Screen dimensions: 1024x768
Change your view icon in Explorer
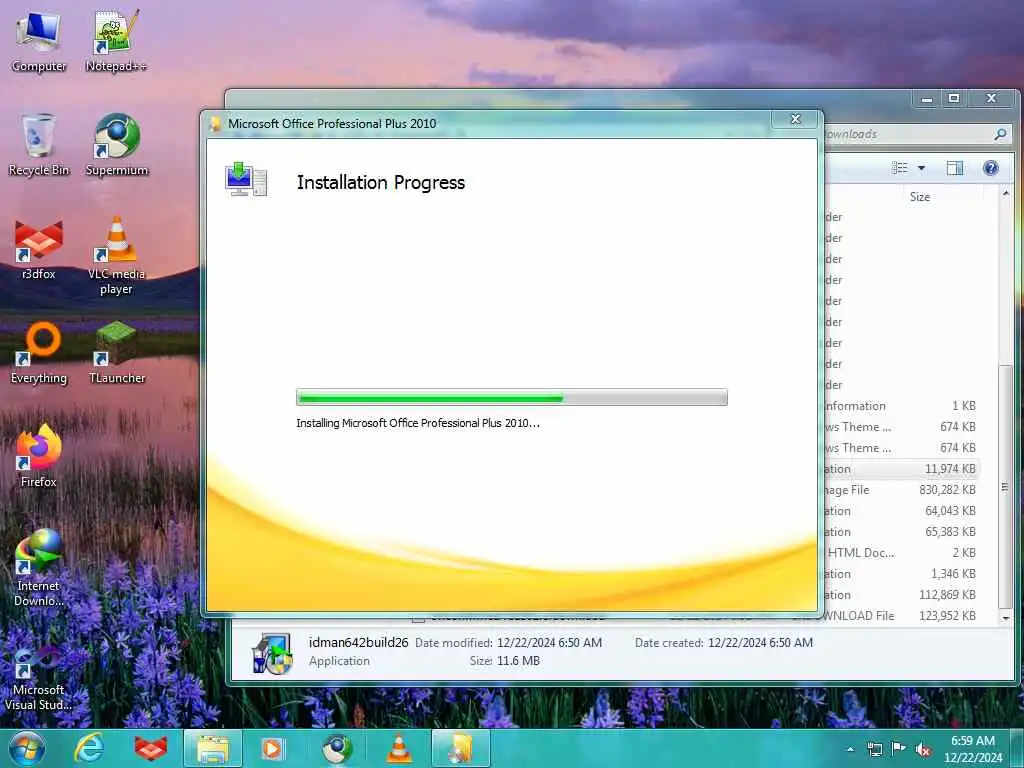coord(900,168)
